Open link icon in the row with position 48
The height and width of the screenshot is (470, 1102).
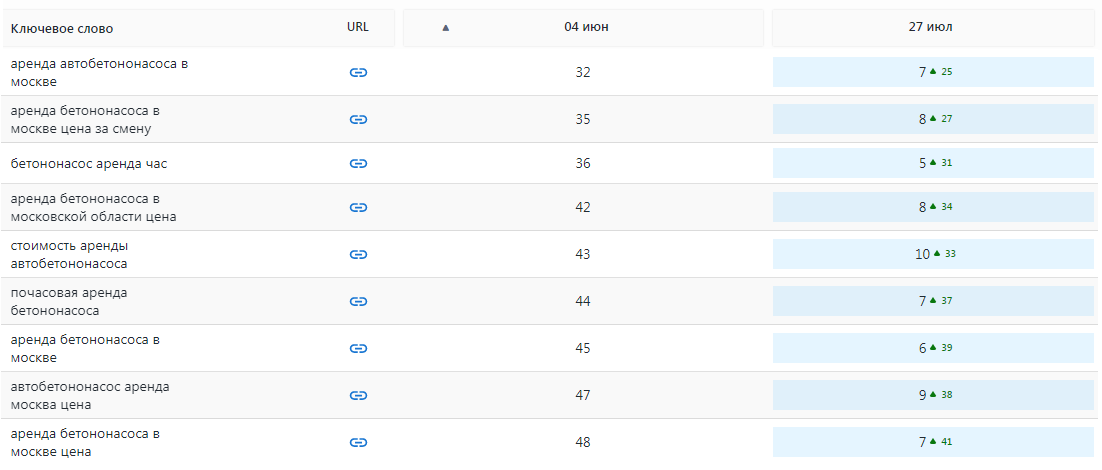pyautogui.click(x=358, y=443)
